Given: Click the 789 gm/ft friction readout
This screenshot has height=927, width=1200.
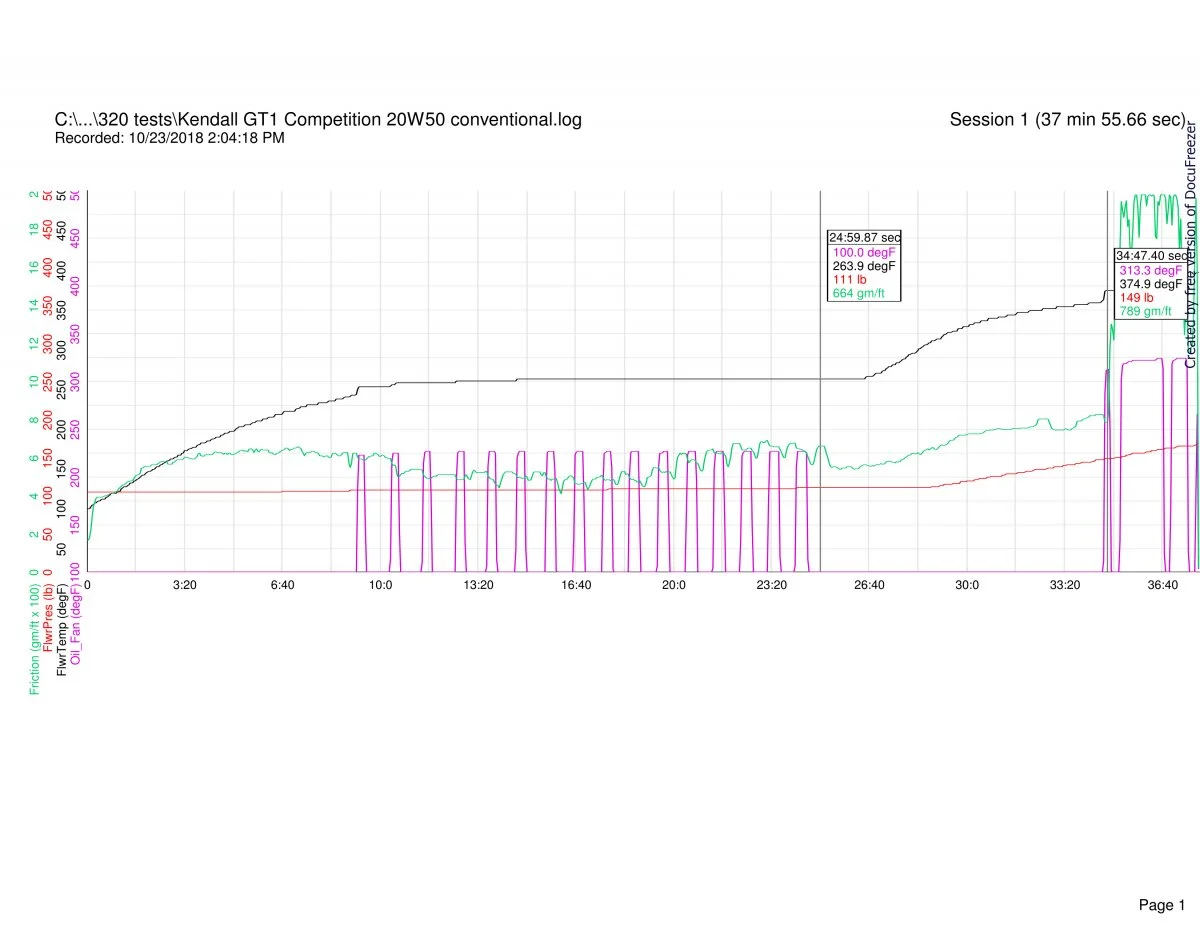Looking at the screenshot, I should pos(1139,312).
